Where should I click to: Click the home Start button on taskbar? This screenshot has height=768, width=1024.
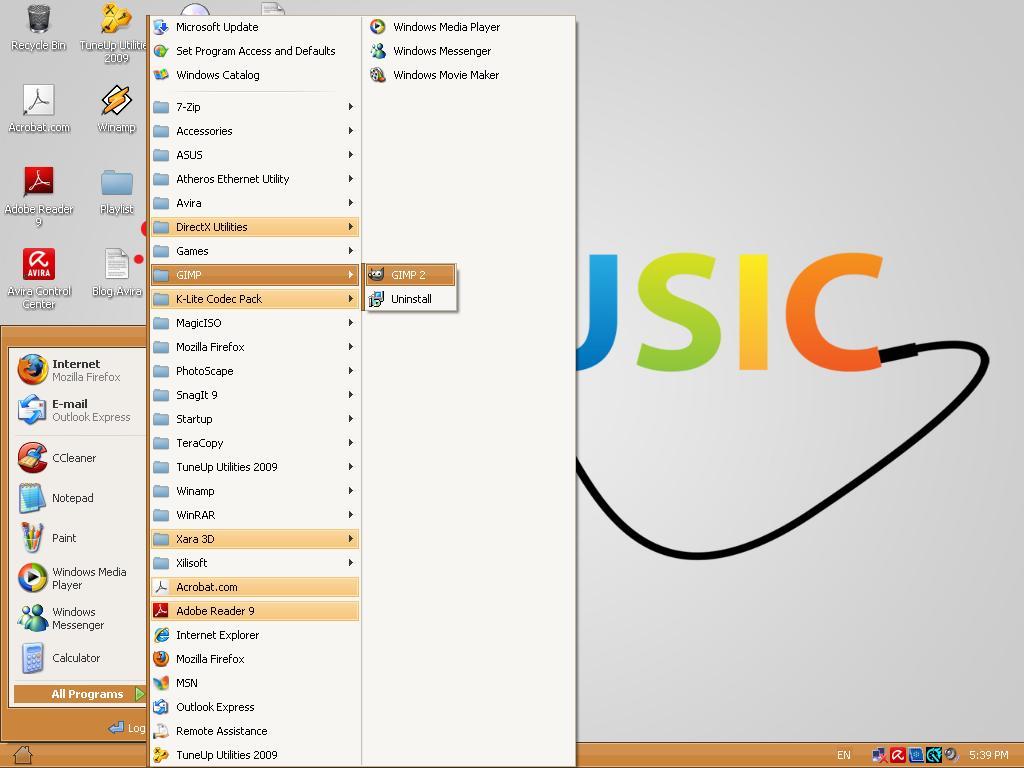tap(22, 755)
